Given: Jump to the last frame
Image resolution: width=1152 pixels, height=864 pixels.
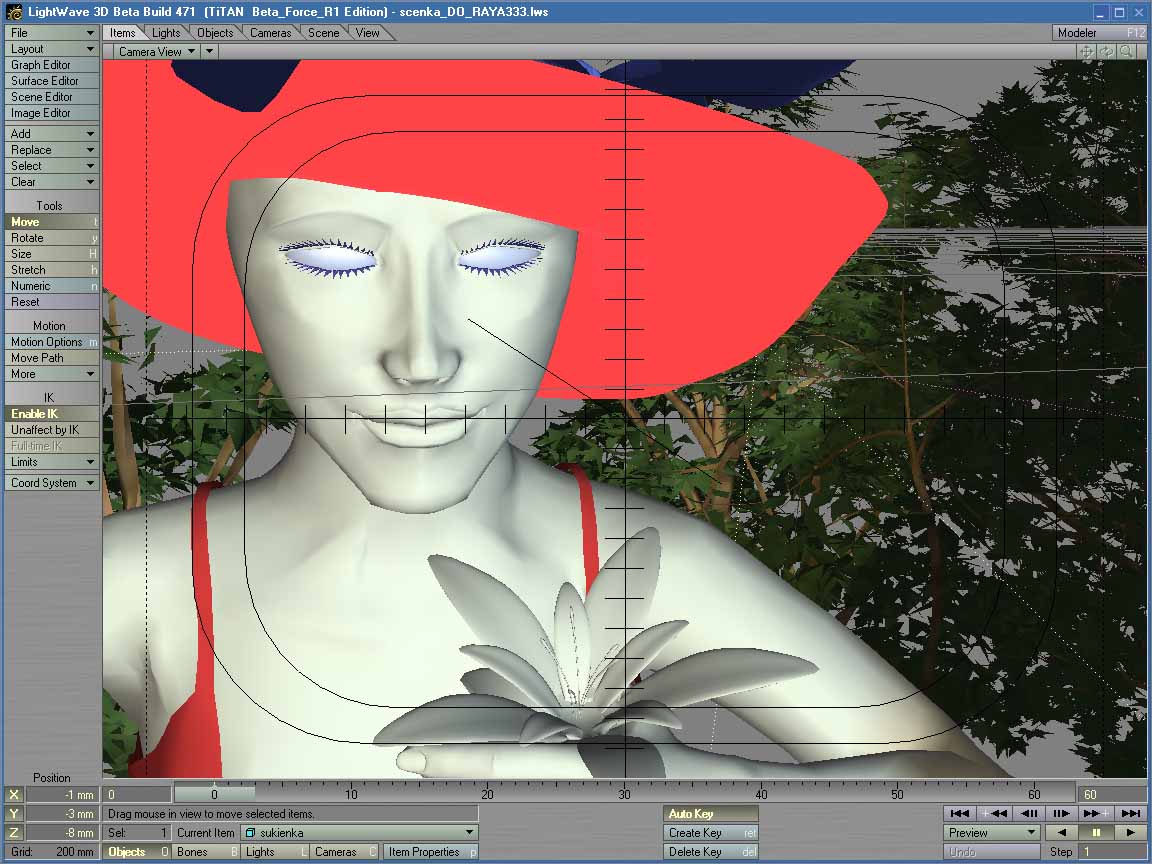Looking at the screenshot, I should [x=1130, y=813].
